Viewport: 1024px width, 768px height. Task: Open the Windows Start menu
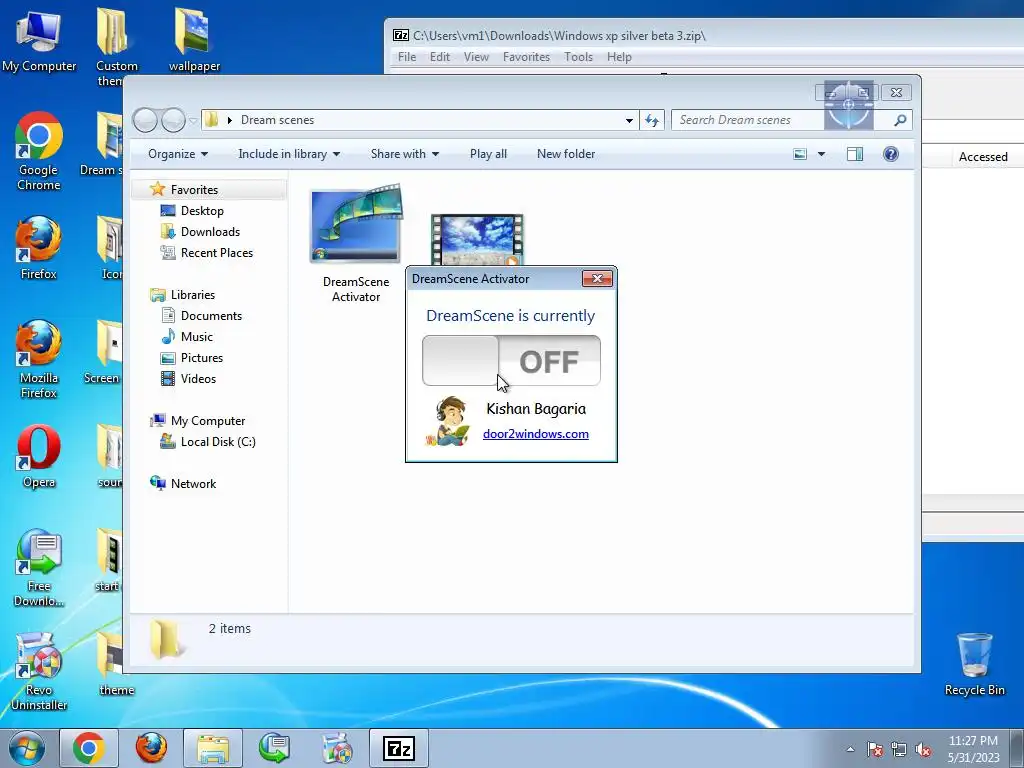(27, 748)
